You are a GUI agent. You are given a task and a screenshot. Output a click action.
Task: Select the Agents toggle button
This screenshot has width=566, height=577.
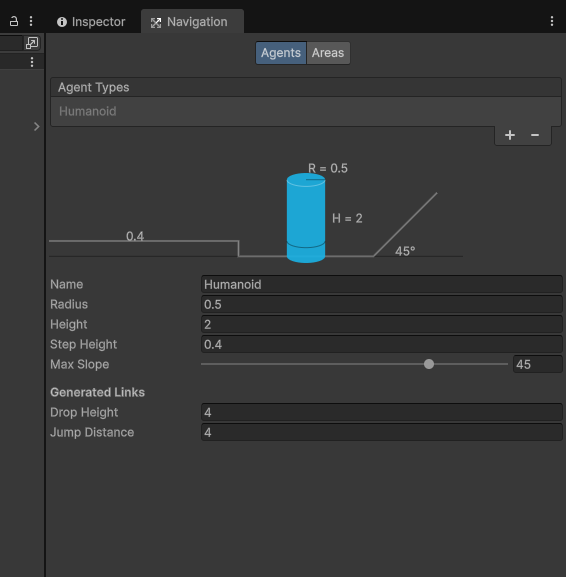pos(281,53)
